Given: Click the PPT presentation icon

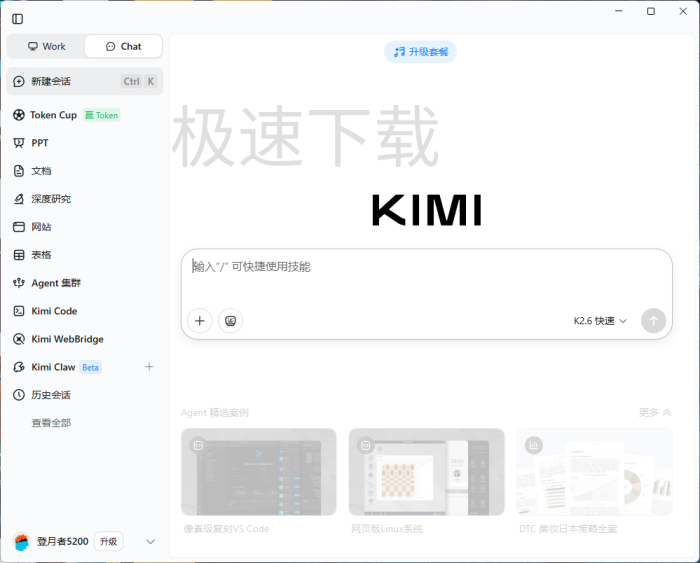Looking at the screenshot, I should [x=19, y=143].
